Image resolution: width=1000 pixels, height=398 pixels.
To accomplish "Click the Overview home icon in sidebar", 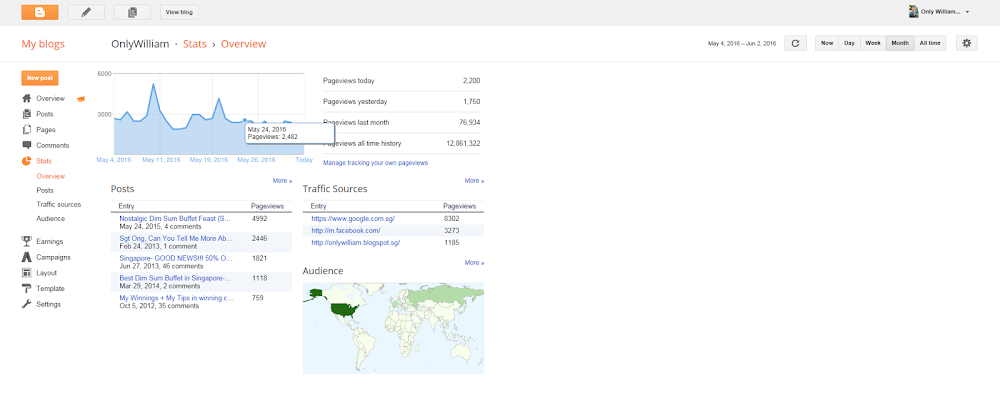I will click(x=26, y=98).
